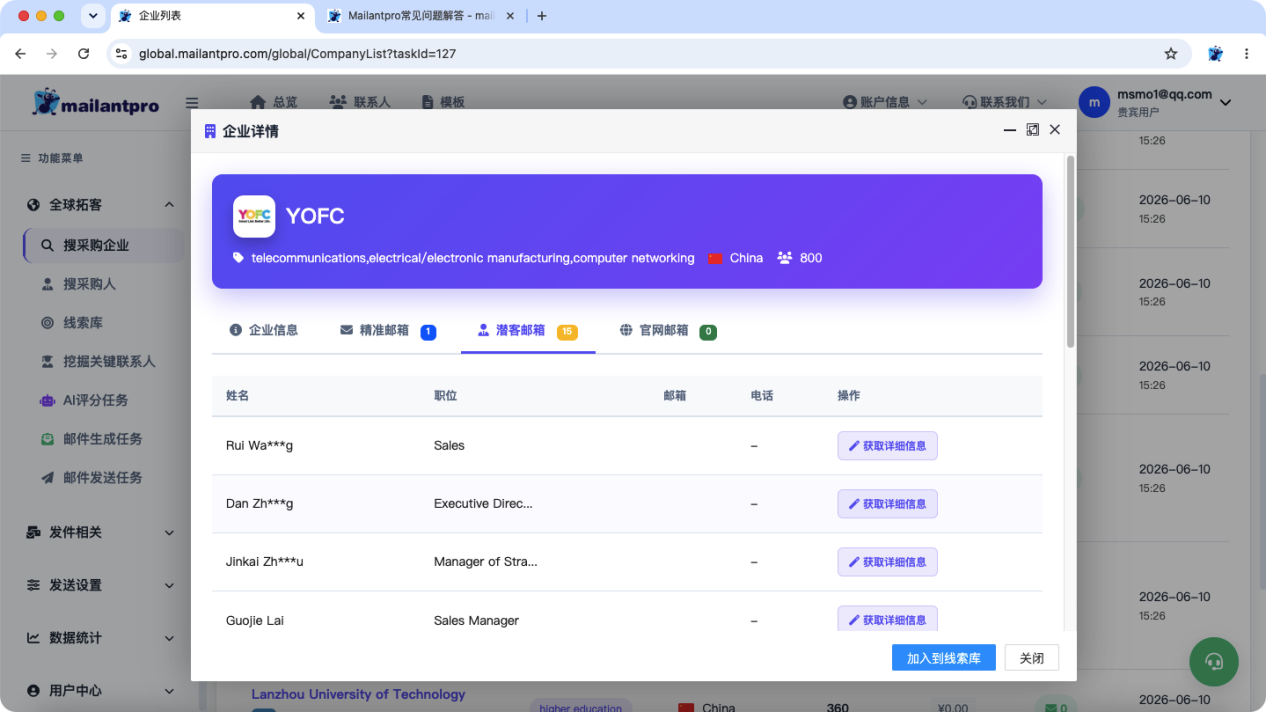Click 获取详细信息 for Rui Wa***g
Image resolution: width=1266 pixels, height=712 pixels.
(x=887, y=446)
